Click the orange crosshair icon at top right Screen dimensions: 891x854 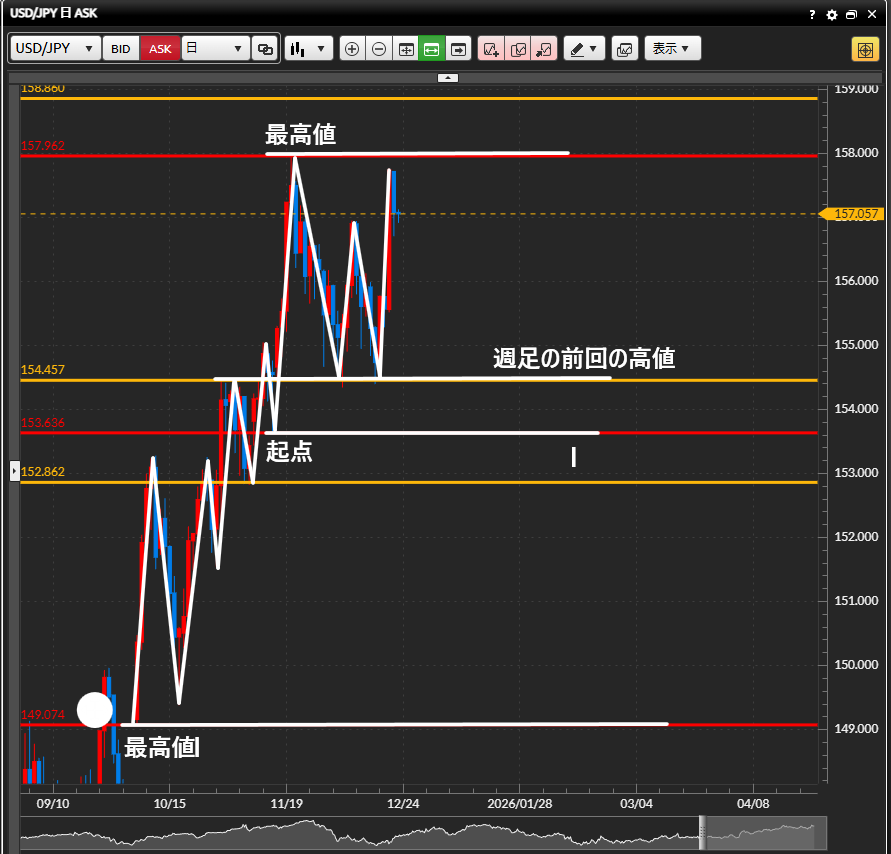coord(864,49)
